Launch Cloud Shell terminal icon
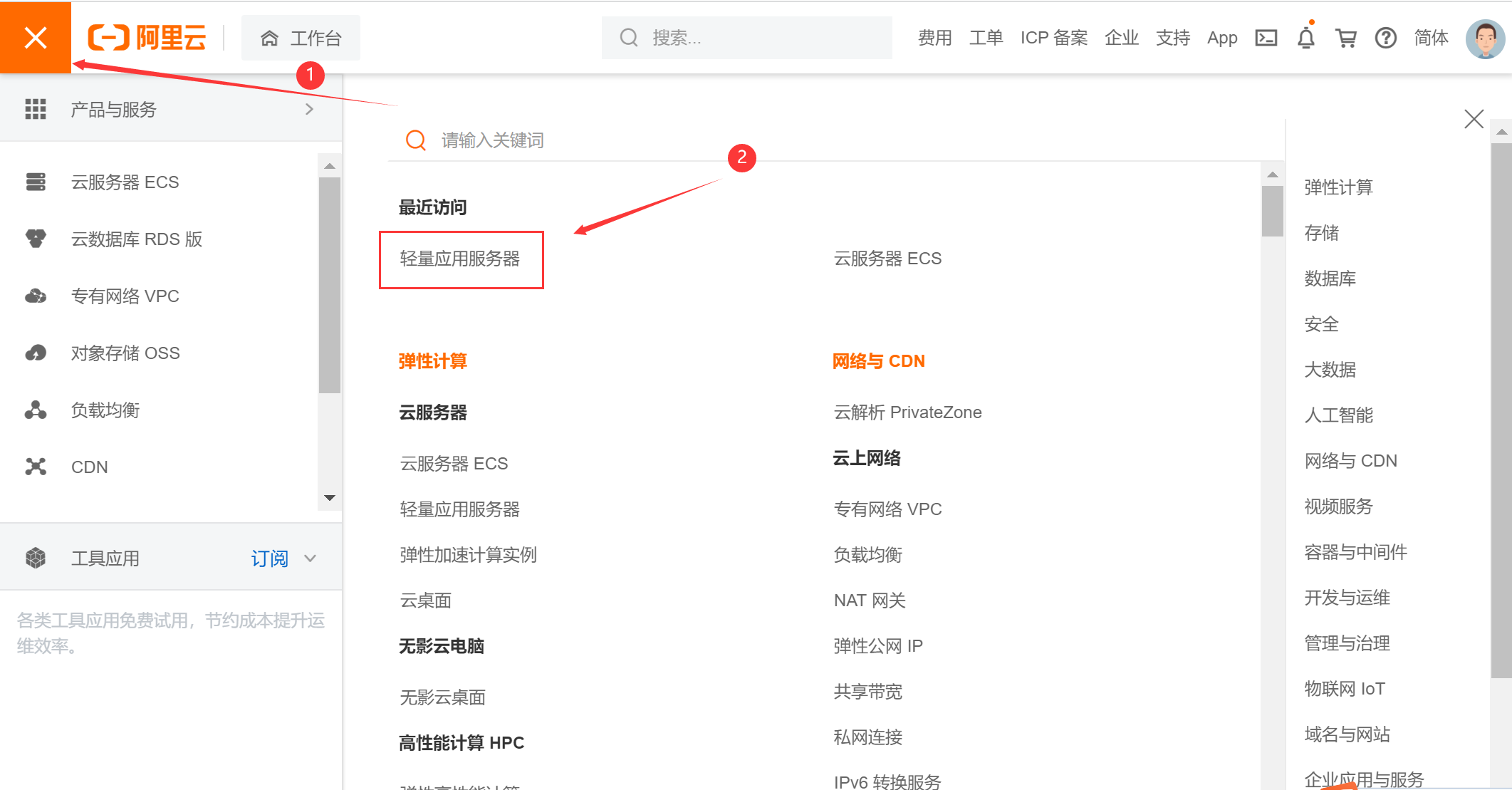The height and width of the screenshot is (790, 1512). [1266, 38]
